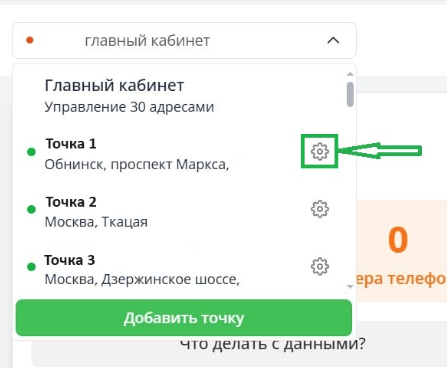Open settings gear for Точка 3
447x368 pixels.
[x=320, y=266]
